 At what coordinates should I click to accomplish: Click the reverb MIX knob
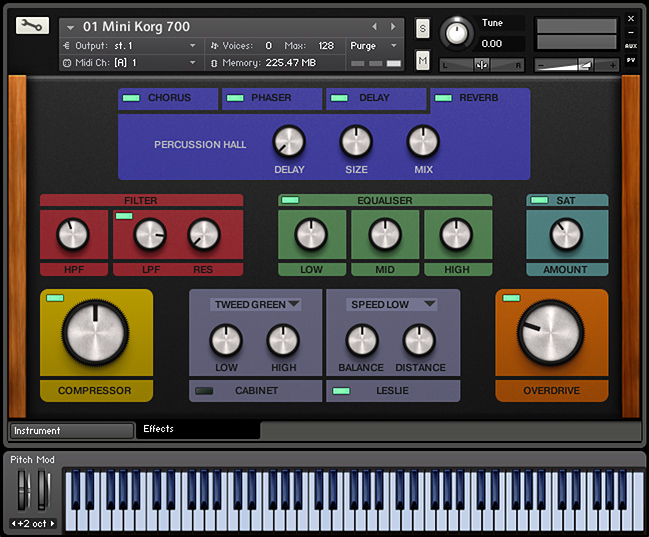(423, 142)
